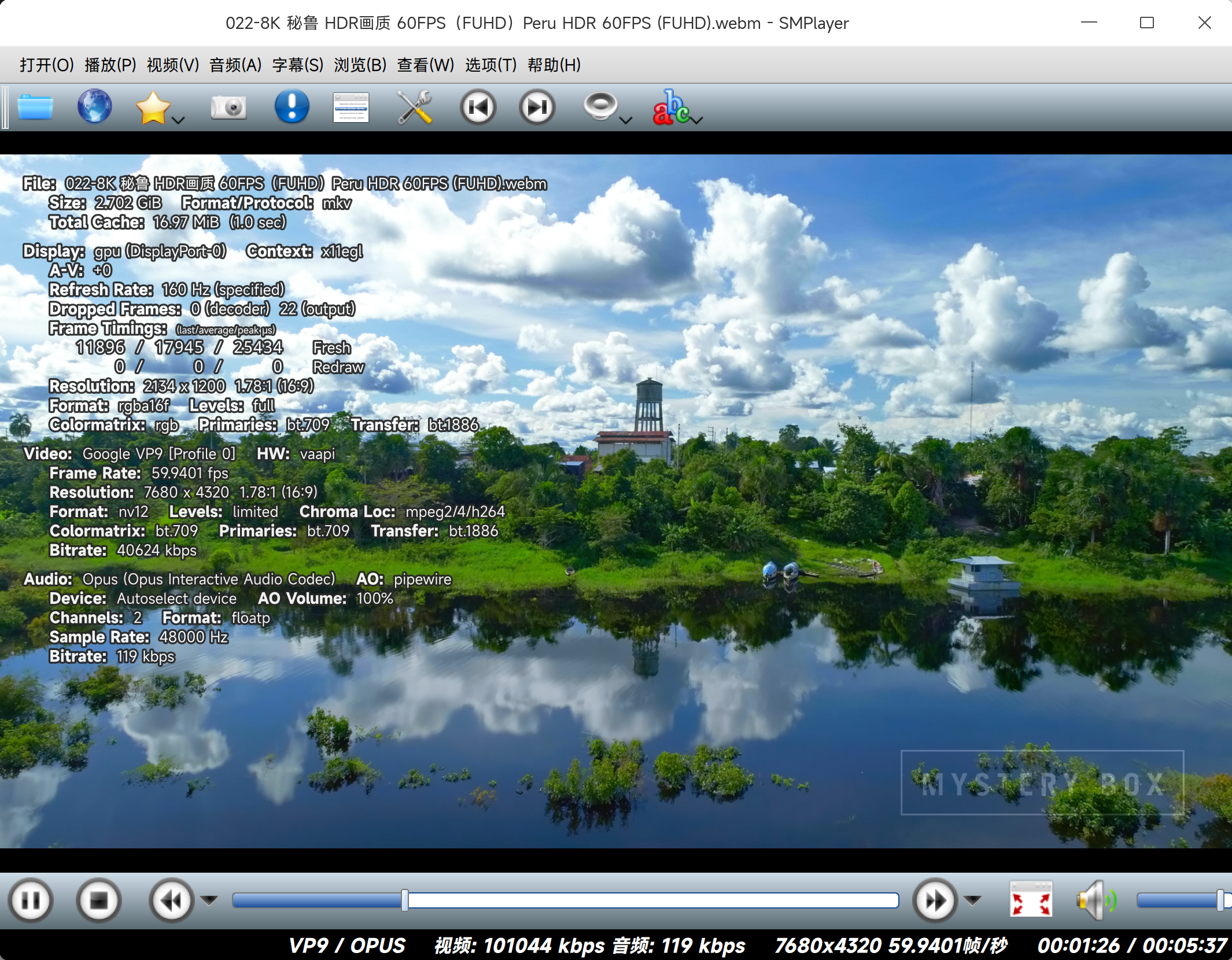
Task: Expand the audio track disc dropdown arrow
Action: click(626, 120)
